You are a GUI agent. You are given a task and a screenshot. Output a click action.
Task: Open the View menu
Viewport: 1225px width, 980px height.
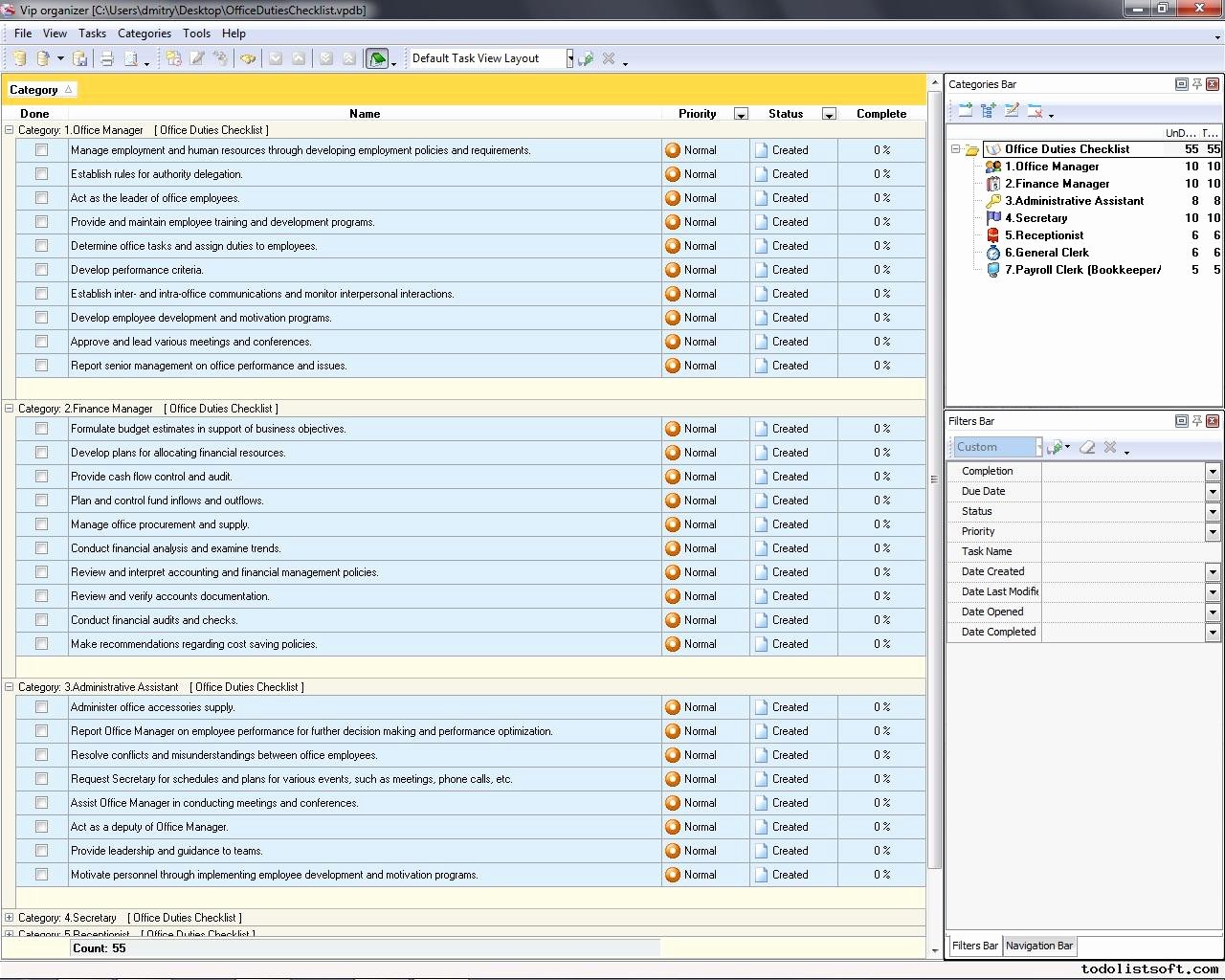[55, 33]
